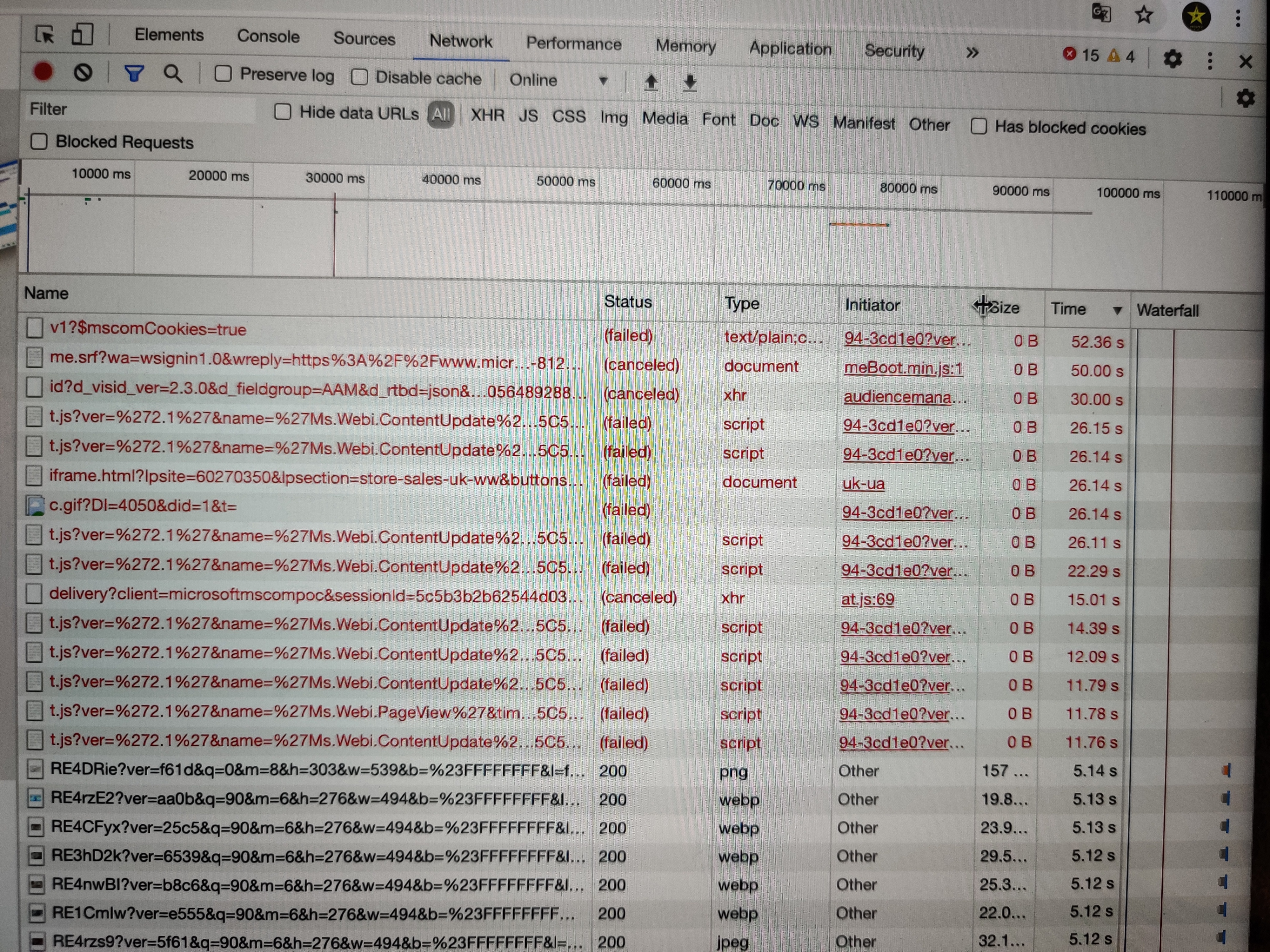Open initiator link audiencemana…
The image size is (1270, 952).
(905, 397)
